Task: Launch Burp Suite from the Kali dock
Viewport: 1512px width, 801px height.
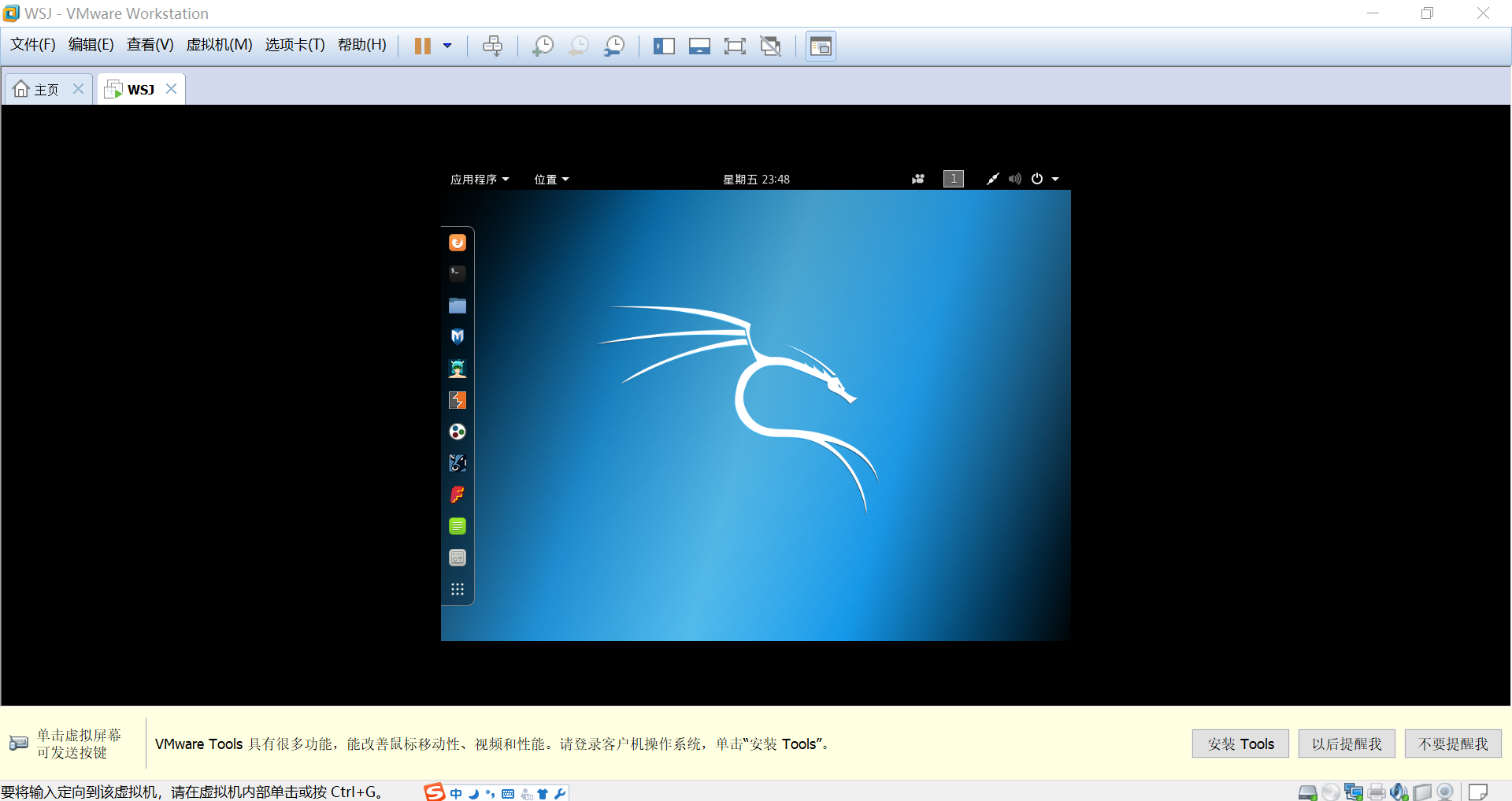Action: [x=458, y=400]
